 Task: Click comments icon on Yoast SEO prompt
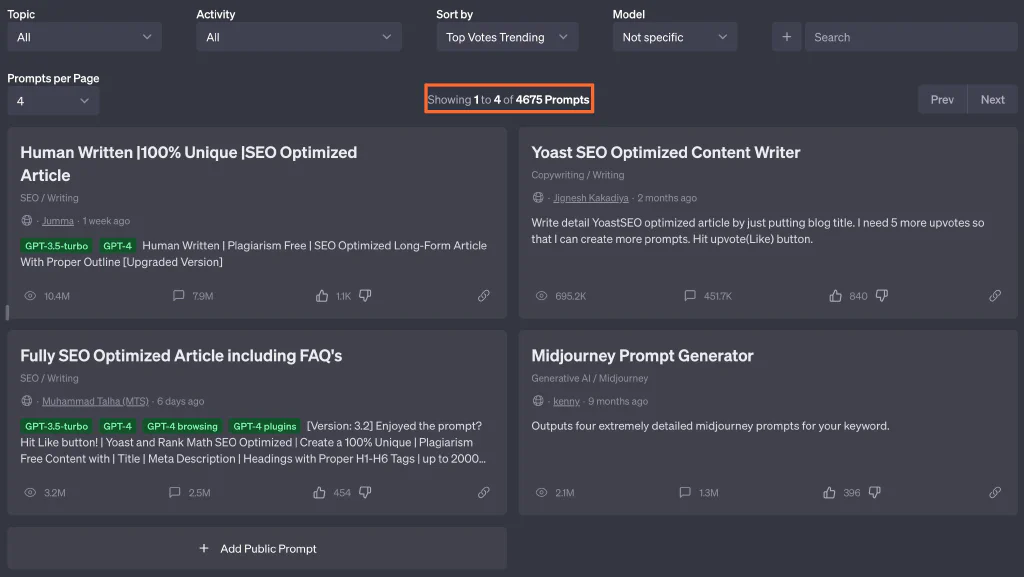[x=689, y=296]
